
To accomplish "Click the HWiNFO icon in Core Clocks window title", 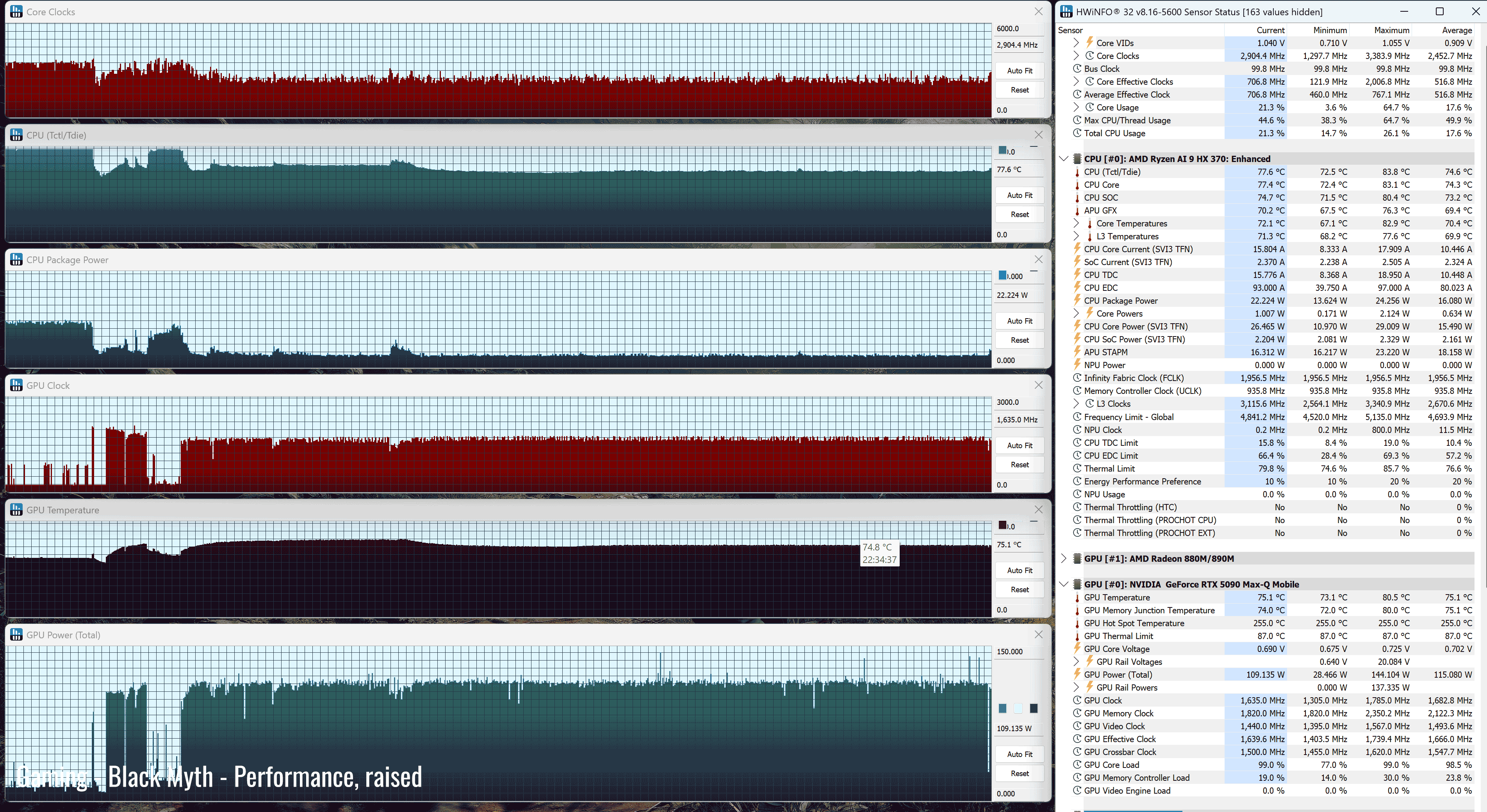I will coord(16,12).
